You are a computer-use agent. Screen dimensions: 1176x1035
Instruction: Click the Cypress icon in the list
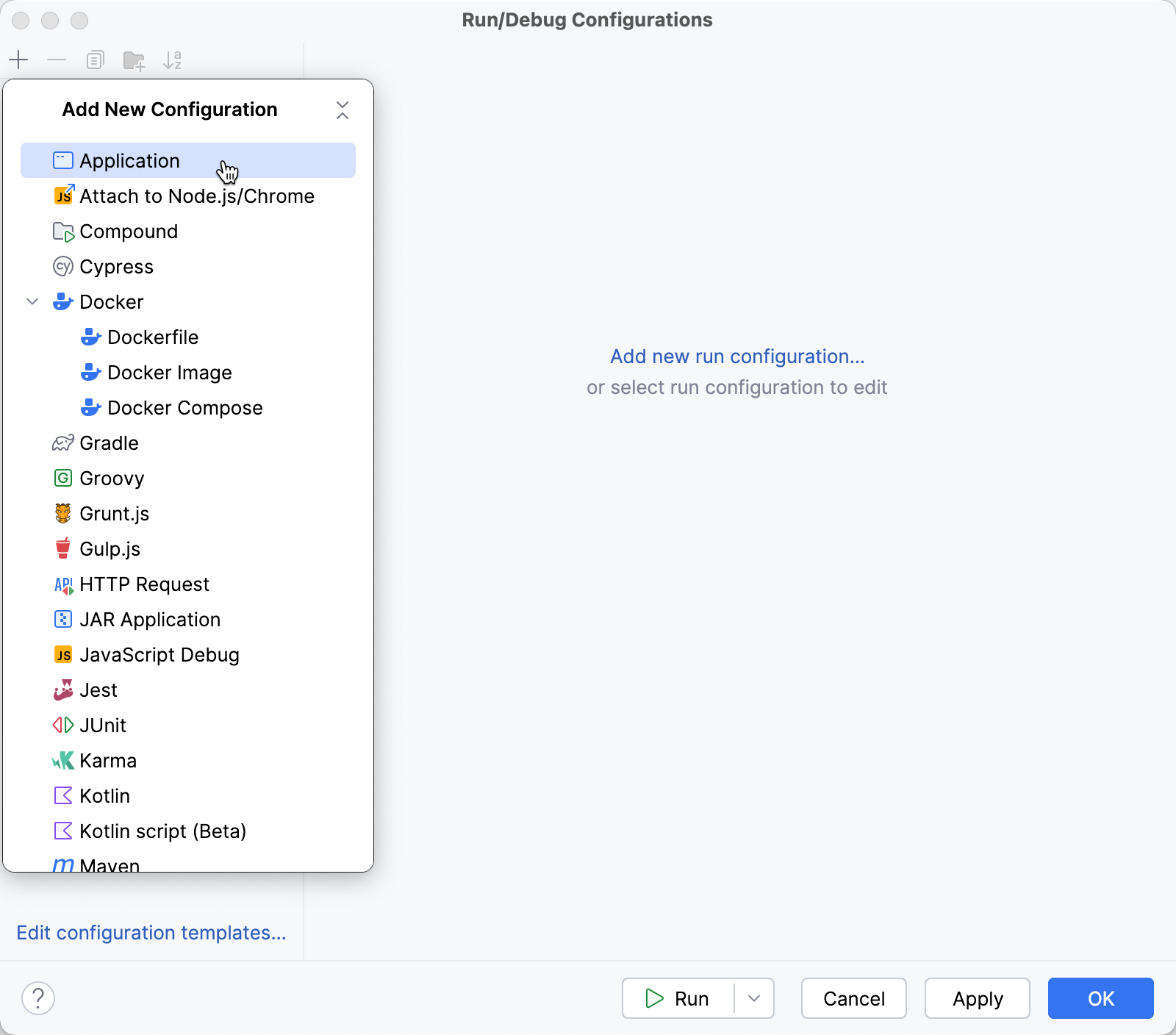62,266
